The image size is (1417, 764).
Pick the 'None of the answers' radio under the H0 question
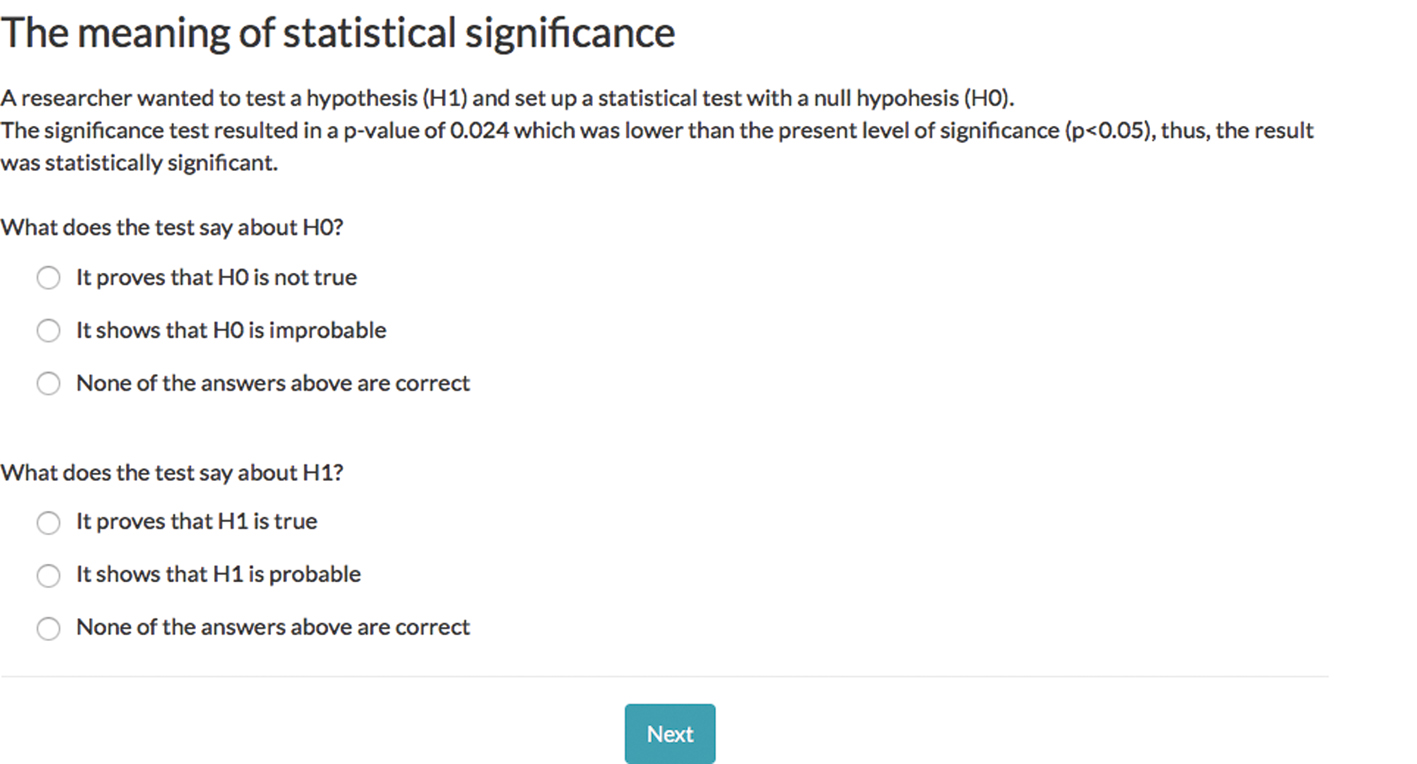[x=48, y=384]
